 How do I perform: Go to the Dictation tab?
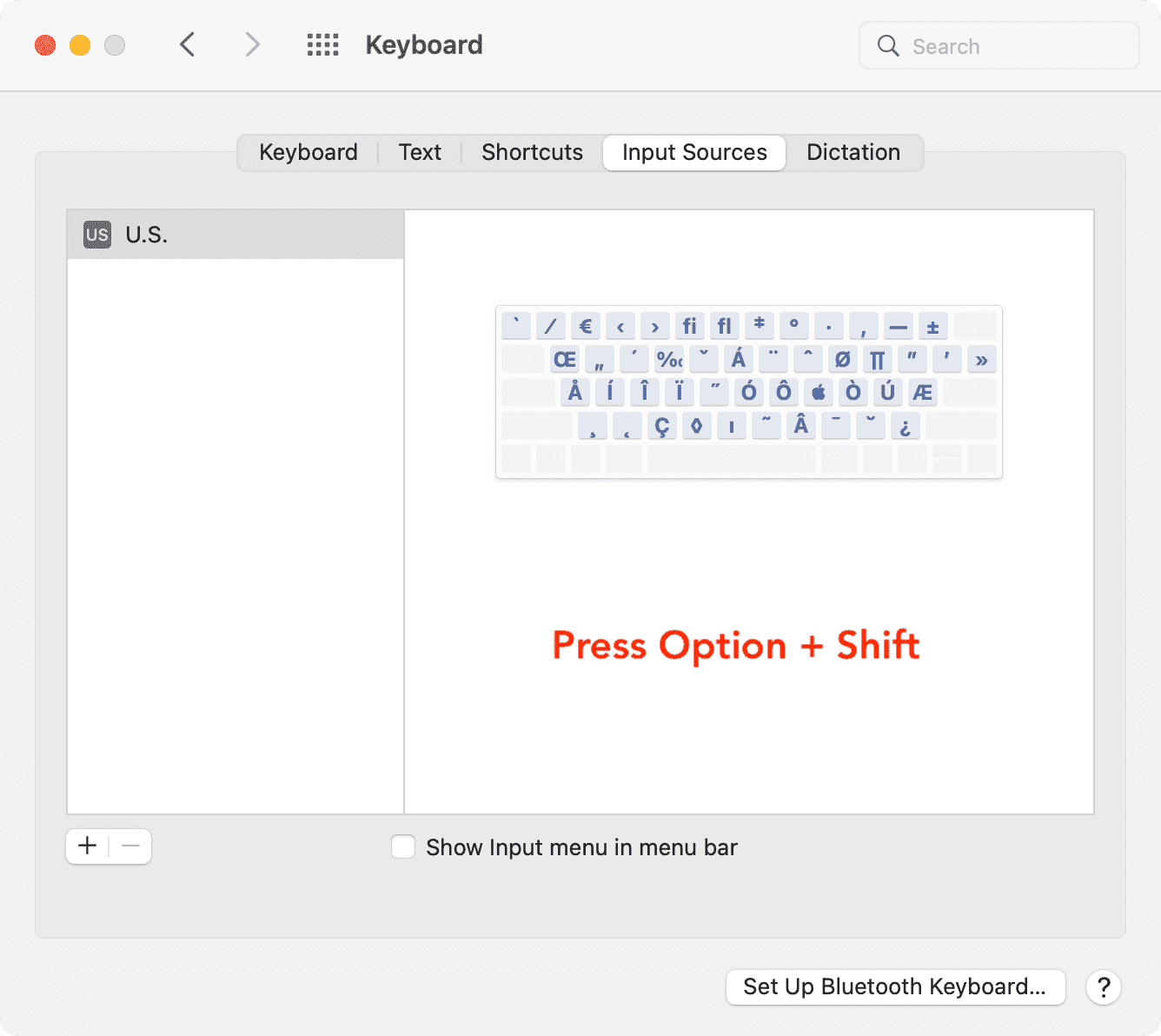click(853, 153)
